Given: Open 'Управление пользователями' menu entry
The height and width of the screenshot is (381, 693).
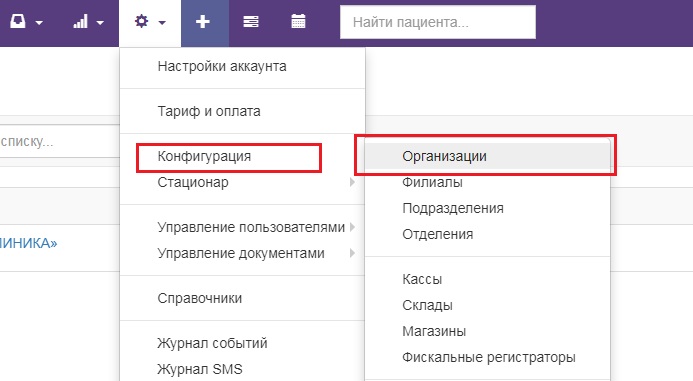Looking at the screenshot, I should tap(251, 227).
